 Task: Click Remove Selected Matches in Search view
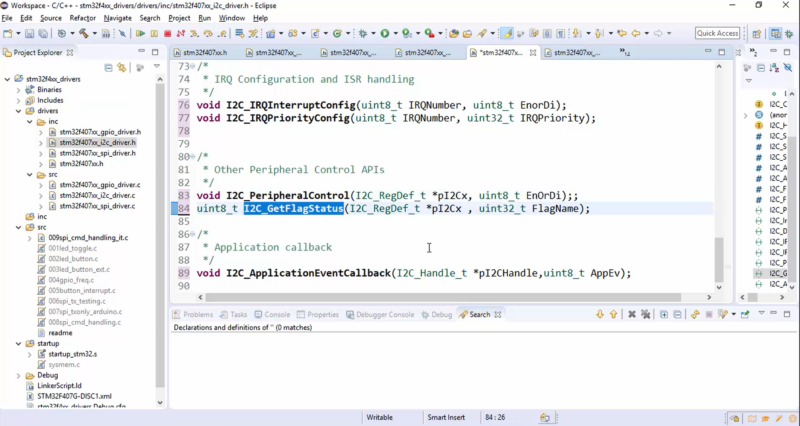tap(629, 314)
